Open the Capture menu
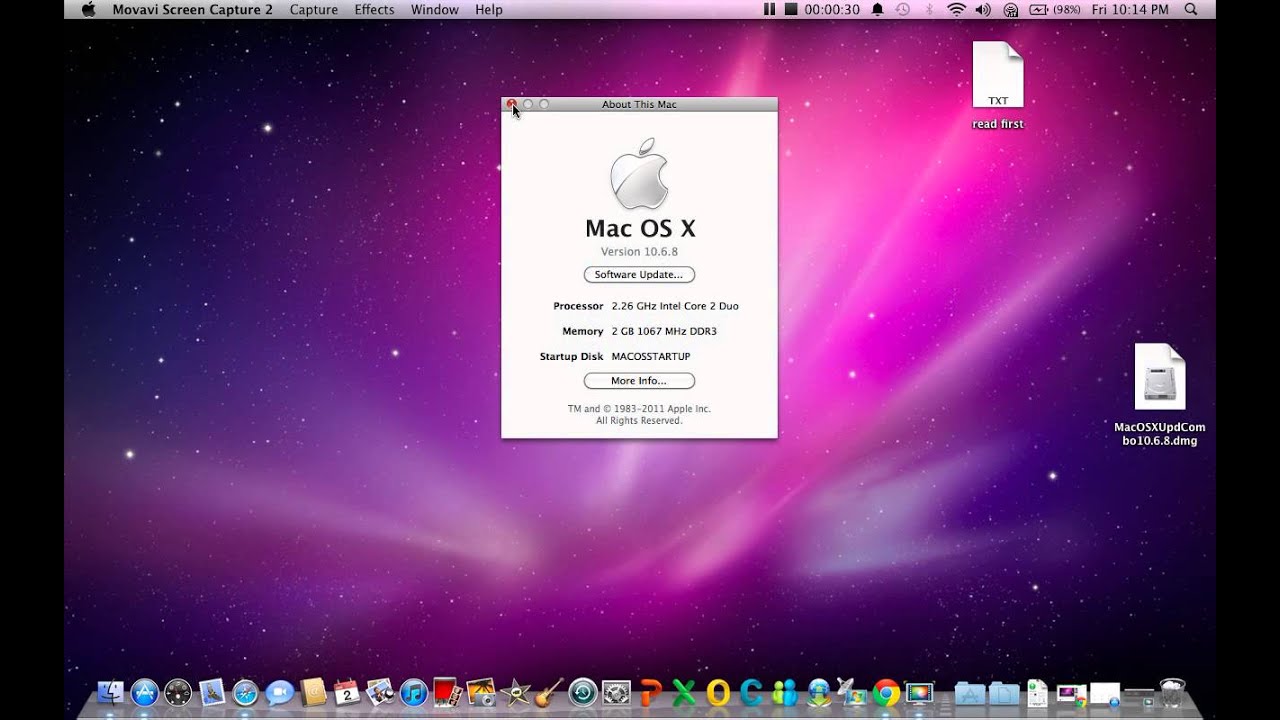Viewport: 1280px width, 720px height. coord(314,9)
